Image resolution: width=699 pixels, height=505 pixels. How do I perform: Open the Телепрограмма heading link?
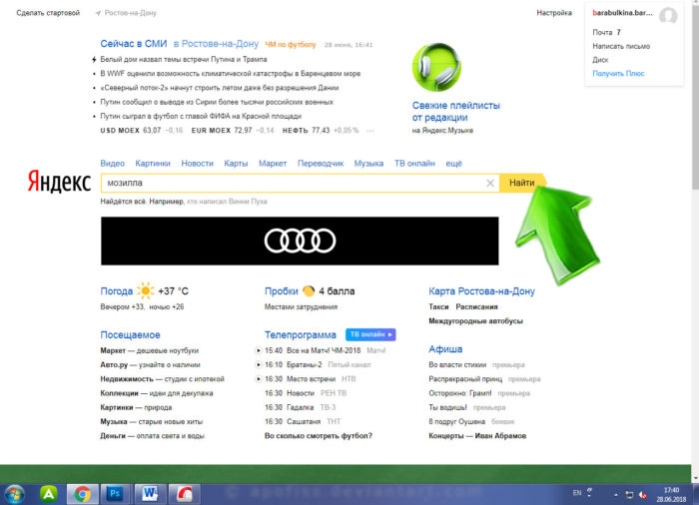coord(300,335)
